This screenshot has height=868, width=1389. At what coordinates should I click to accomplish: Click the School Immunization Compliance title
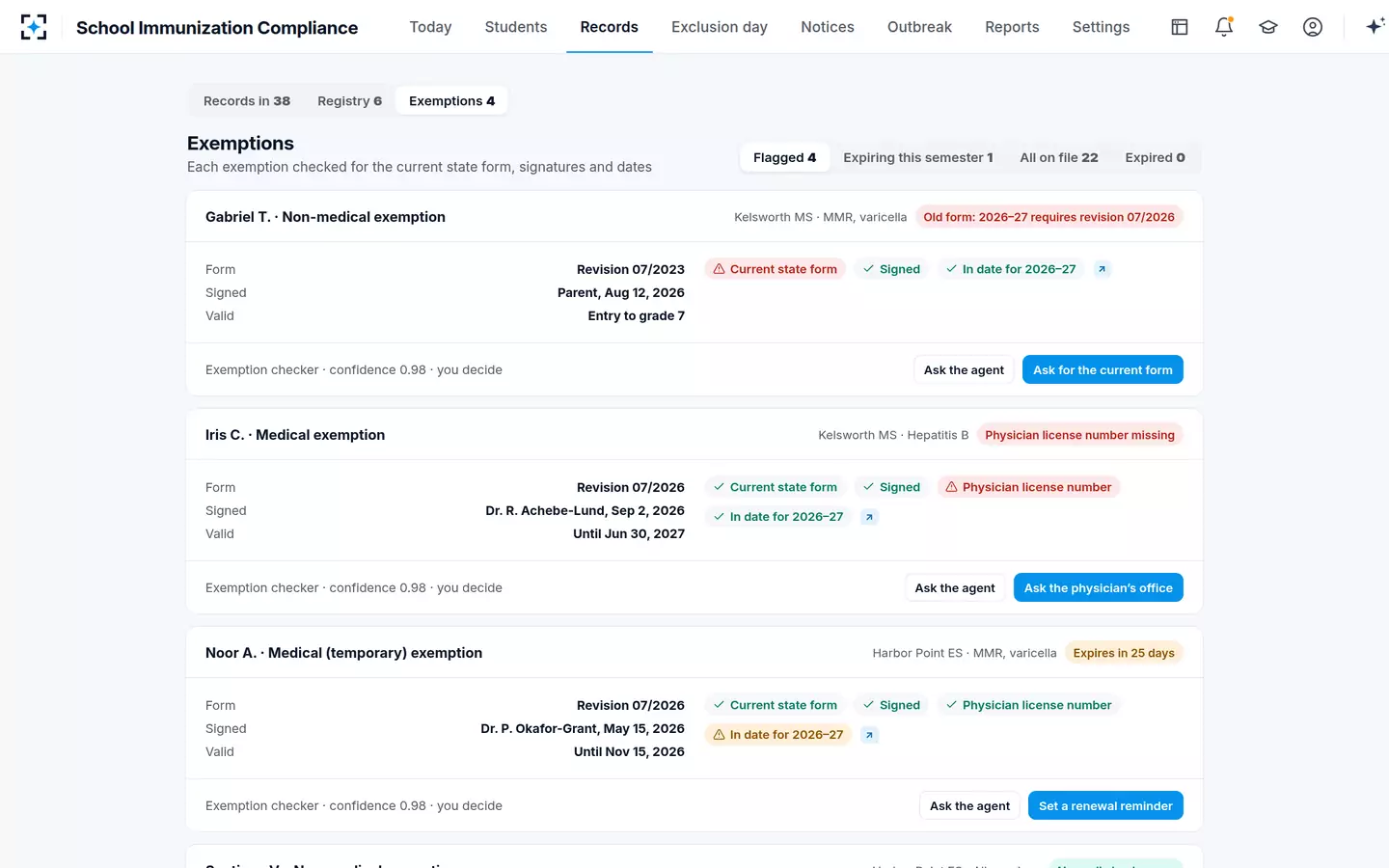point(217,28)
